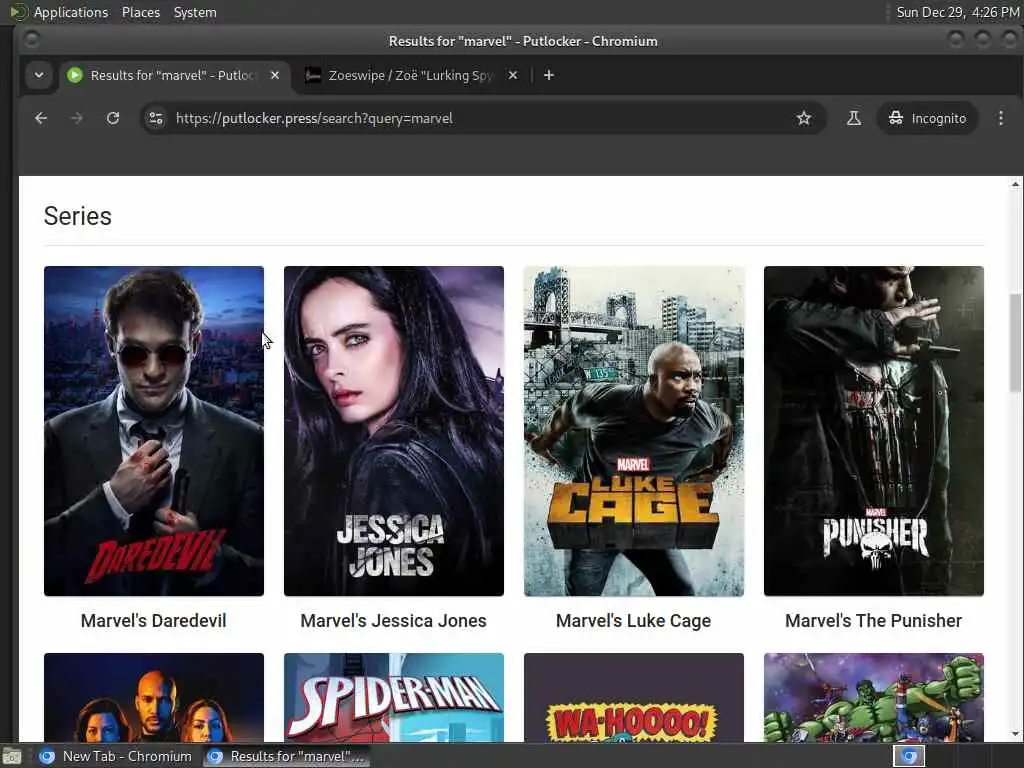This screenshot has height=768, width=1024.
Task: Click the forward navigation arrow
Action: [x=76, y=118]
